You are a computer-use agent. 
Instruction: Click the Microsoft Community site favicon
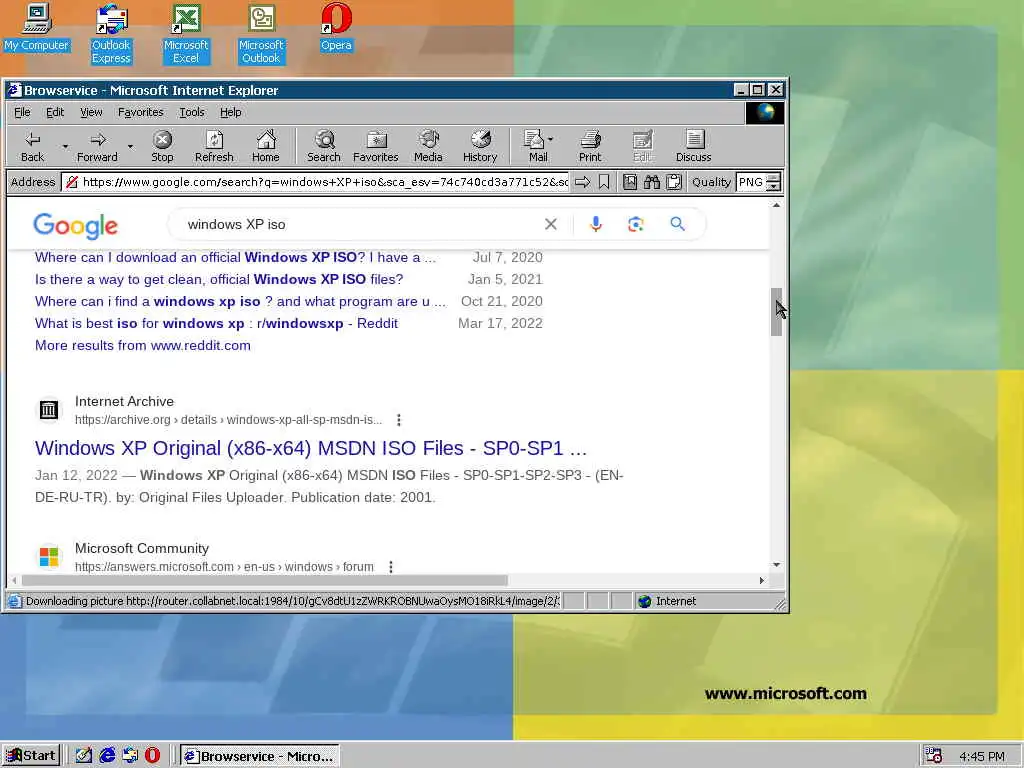pyautogui.click(x=48, y=557)
